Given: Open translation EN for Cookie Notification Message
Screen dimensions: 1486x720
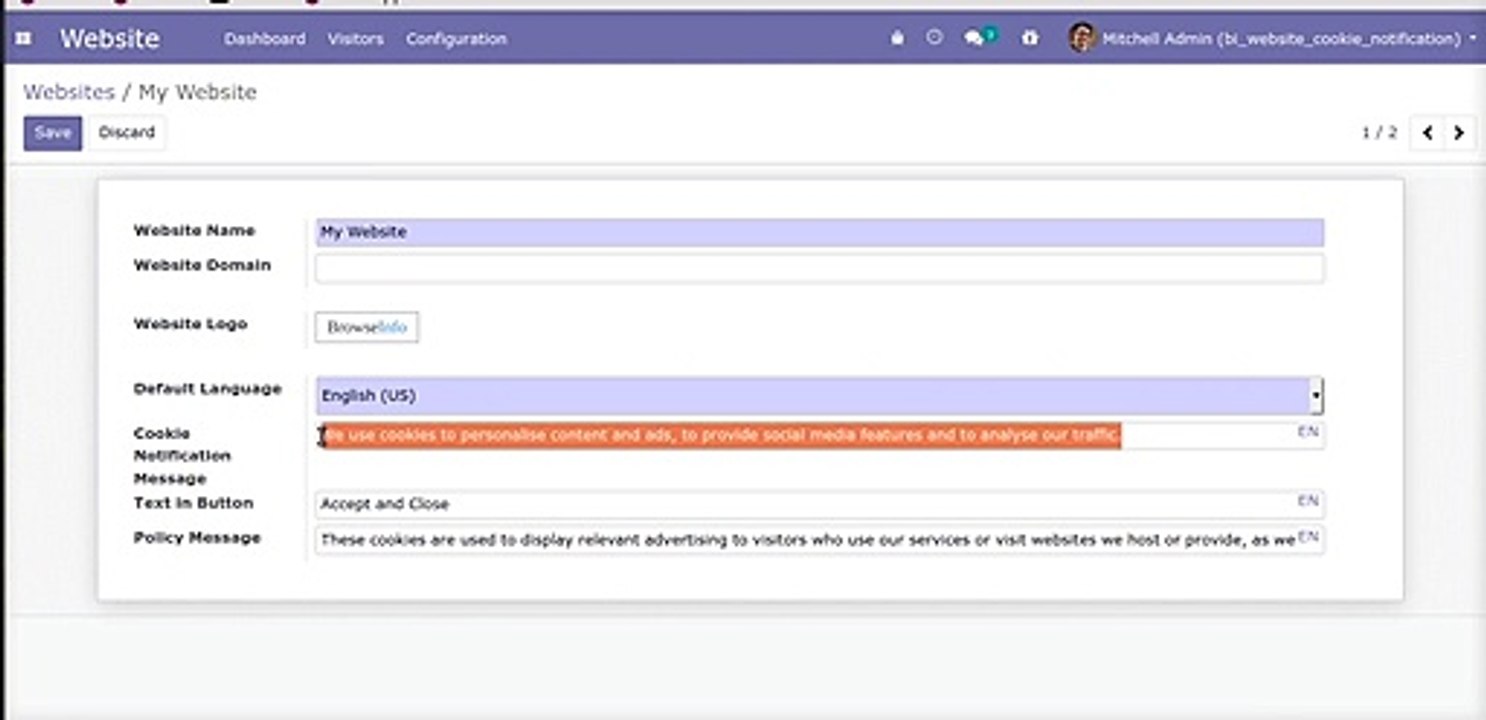Looking at the screenshot, I should 1307,432.
